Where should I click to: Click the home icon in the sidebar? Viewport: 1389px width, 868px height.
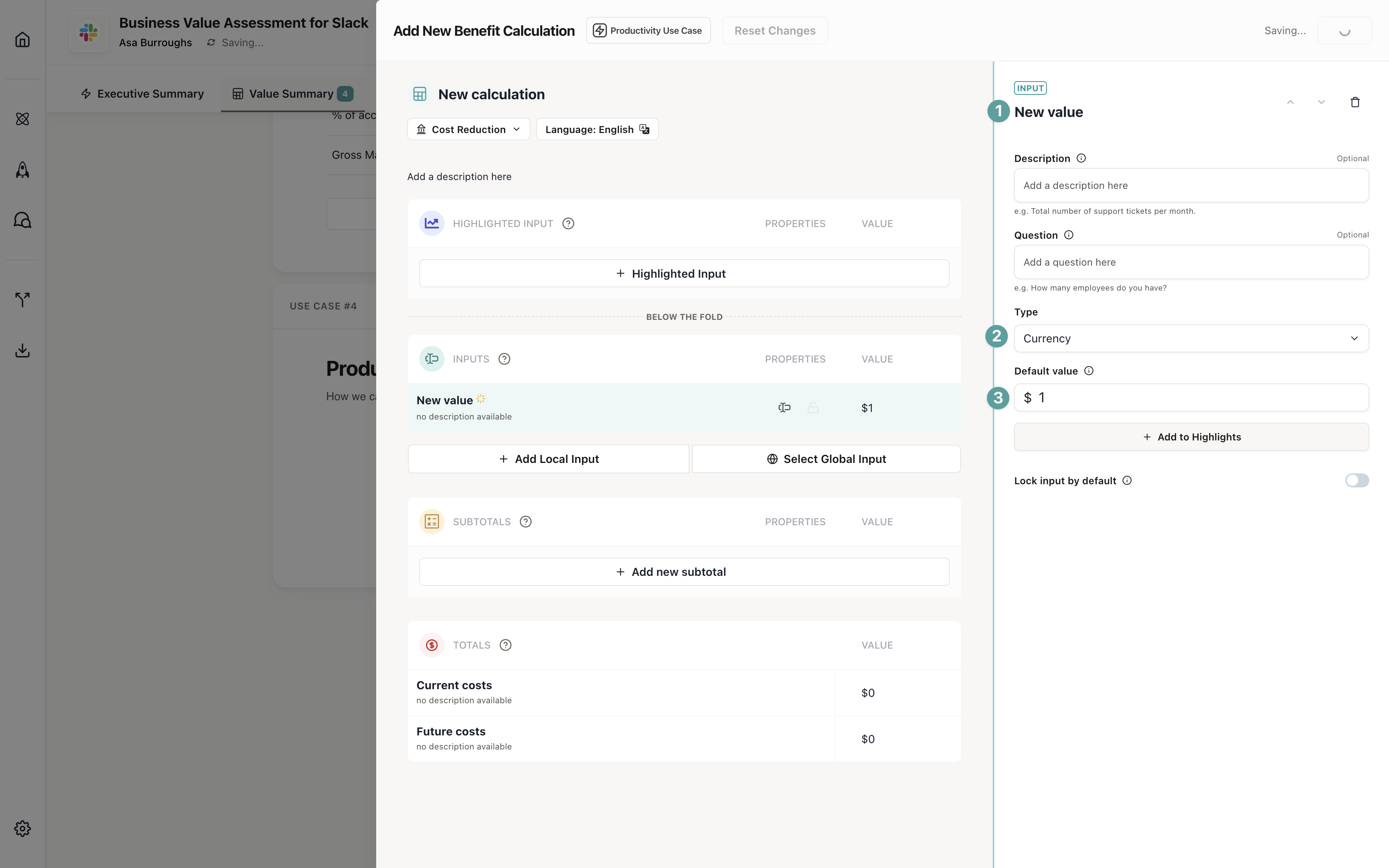(x=23, y=40)
